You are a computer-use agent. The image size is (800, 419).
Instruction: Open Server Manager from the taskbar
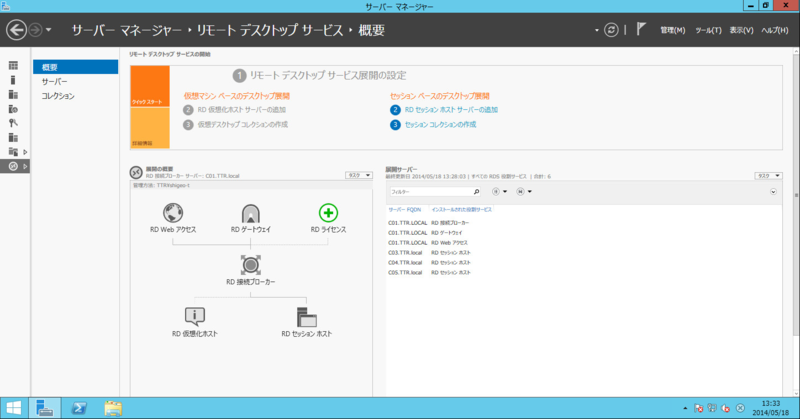tap(45, 408)
